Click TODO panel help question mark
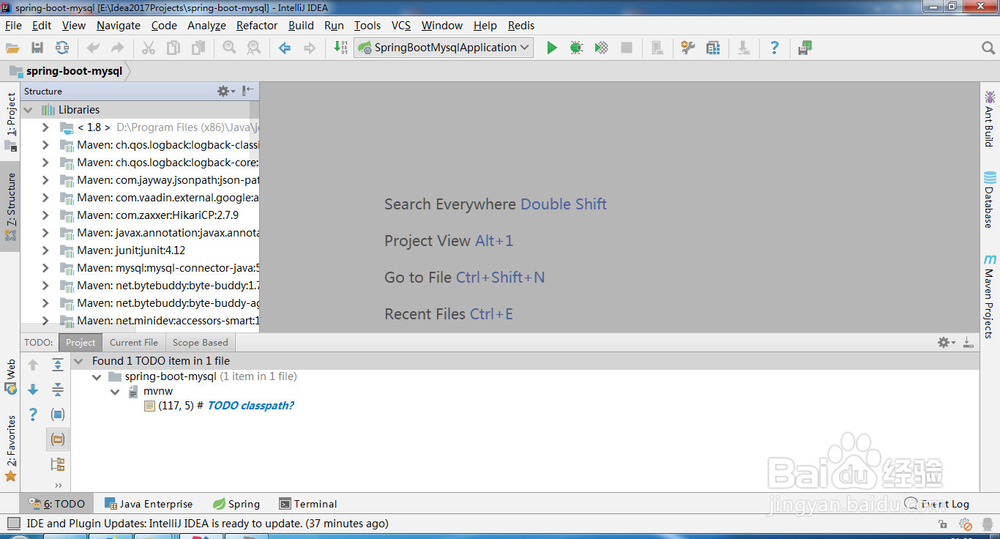This screenshot has height=539, width=1000. 33,415
